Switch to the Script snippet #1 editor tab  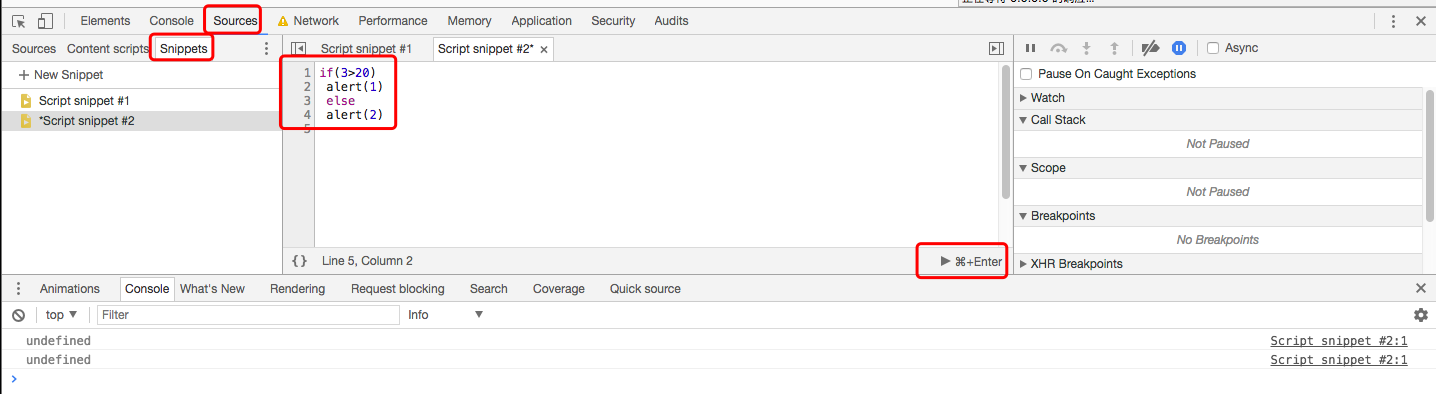366,49
